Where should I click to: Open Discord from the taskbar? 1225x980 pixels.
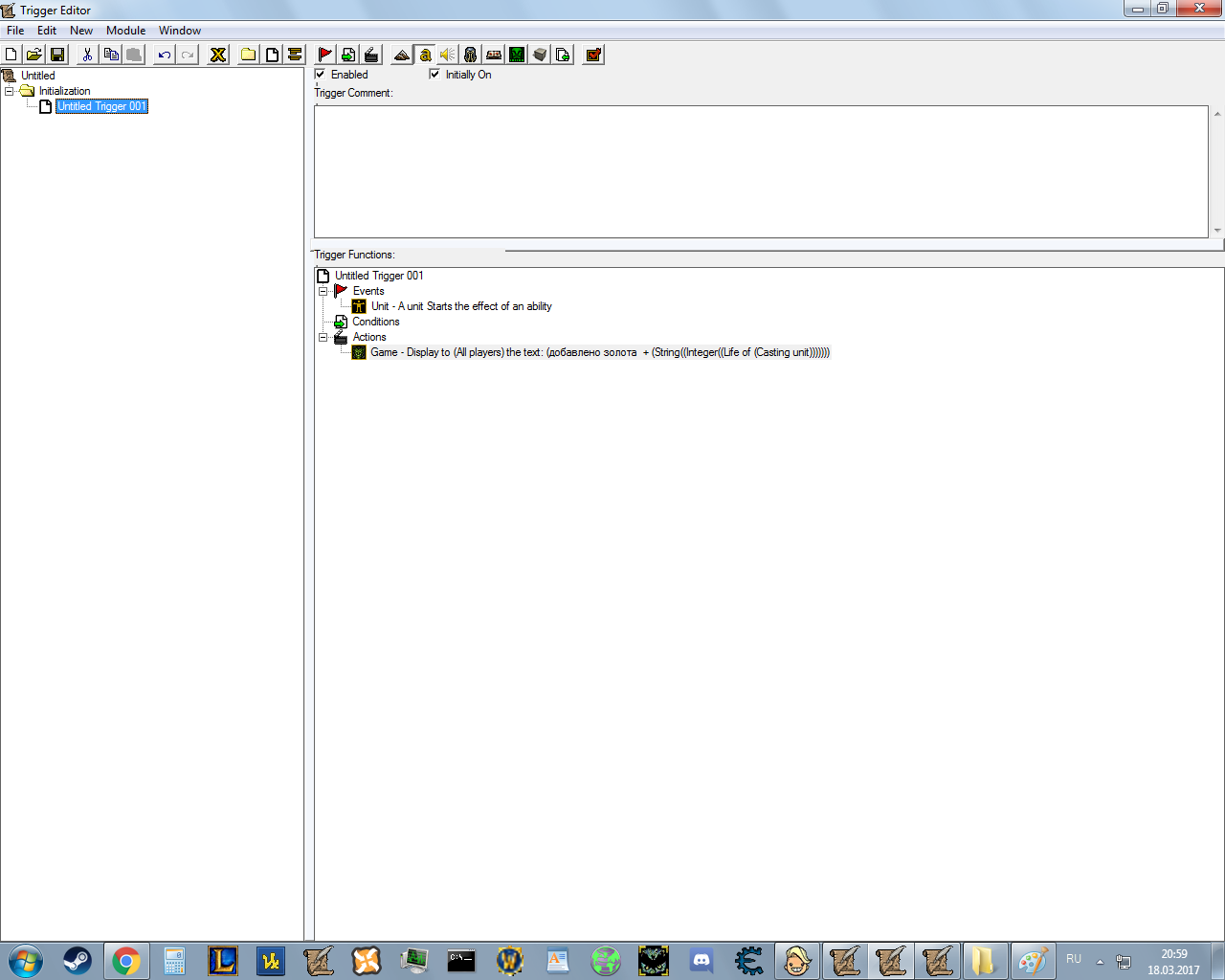coord(702,960)
